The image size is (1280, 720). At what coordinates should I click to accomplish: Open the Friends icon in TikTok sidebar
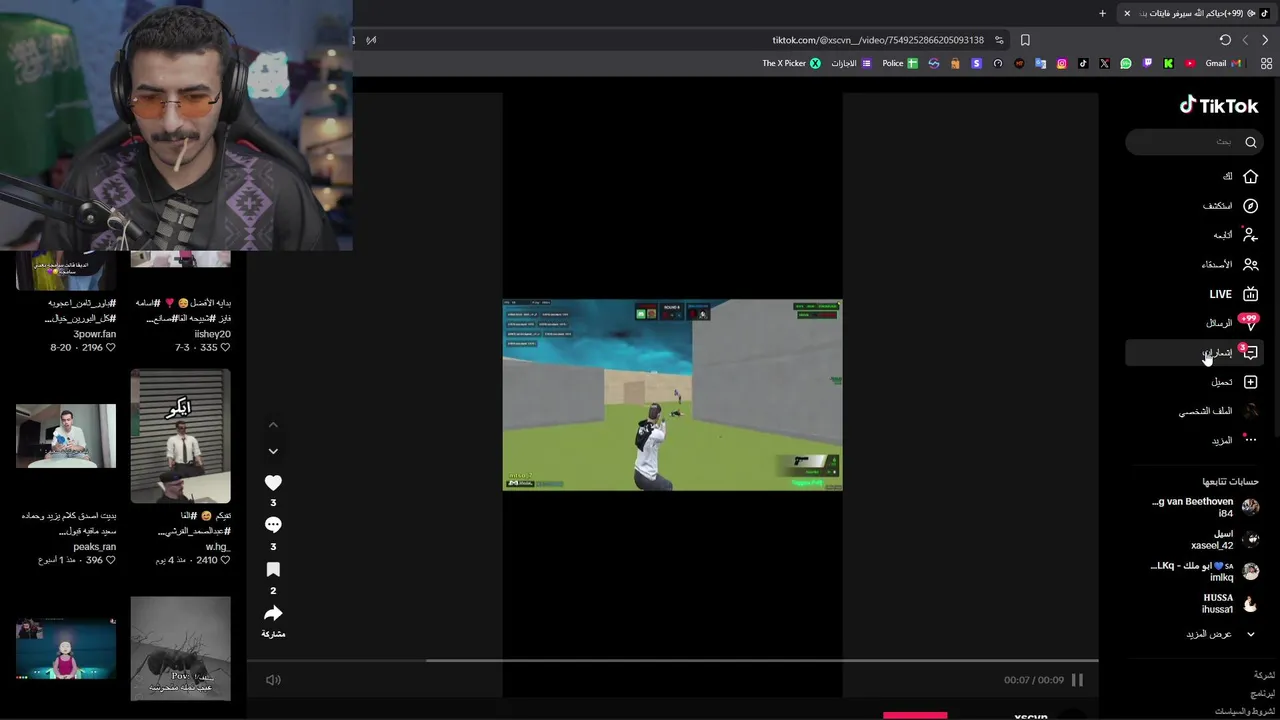[1250, 265]
